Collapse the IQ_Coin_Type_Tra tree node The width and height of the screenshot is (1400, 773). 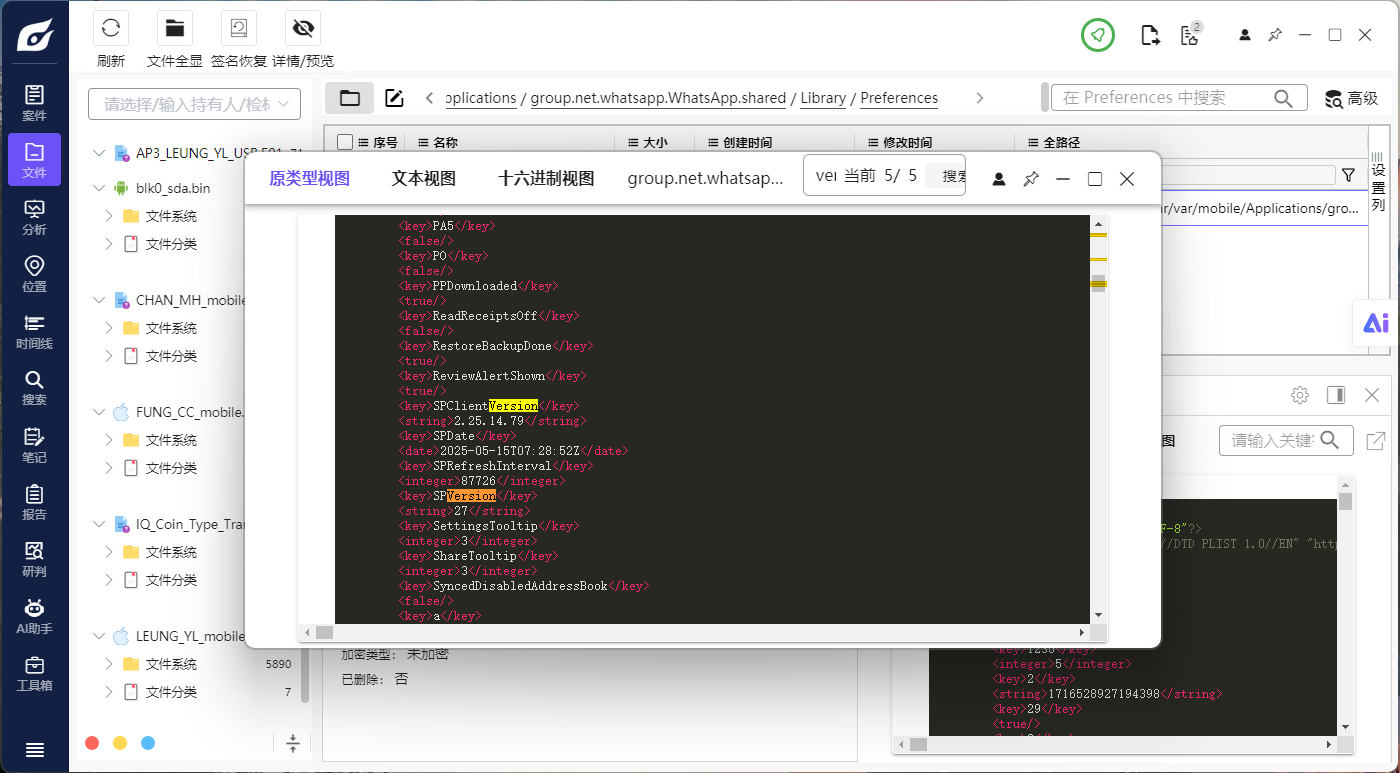tap(98, 524)
